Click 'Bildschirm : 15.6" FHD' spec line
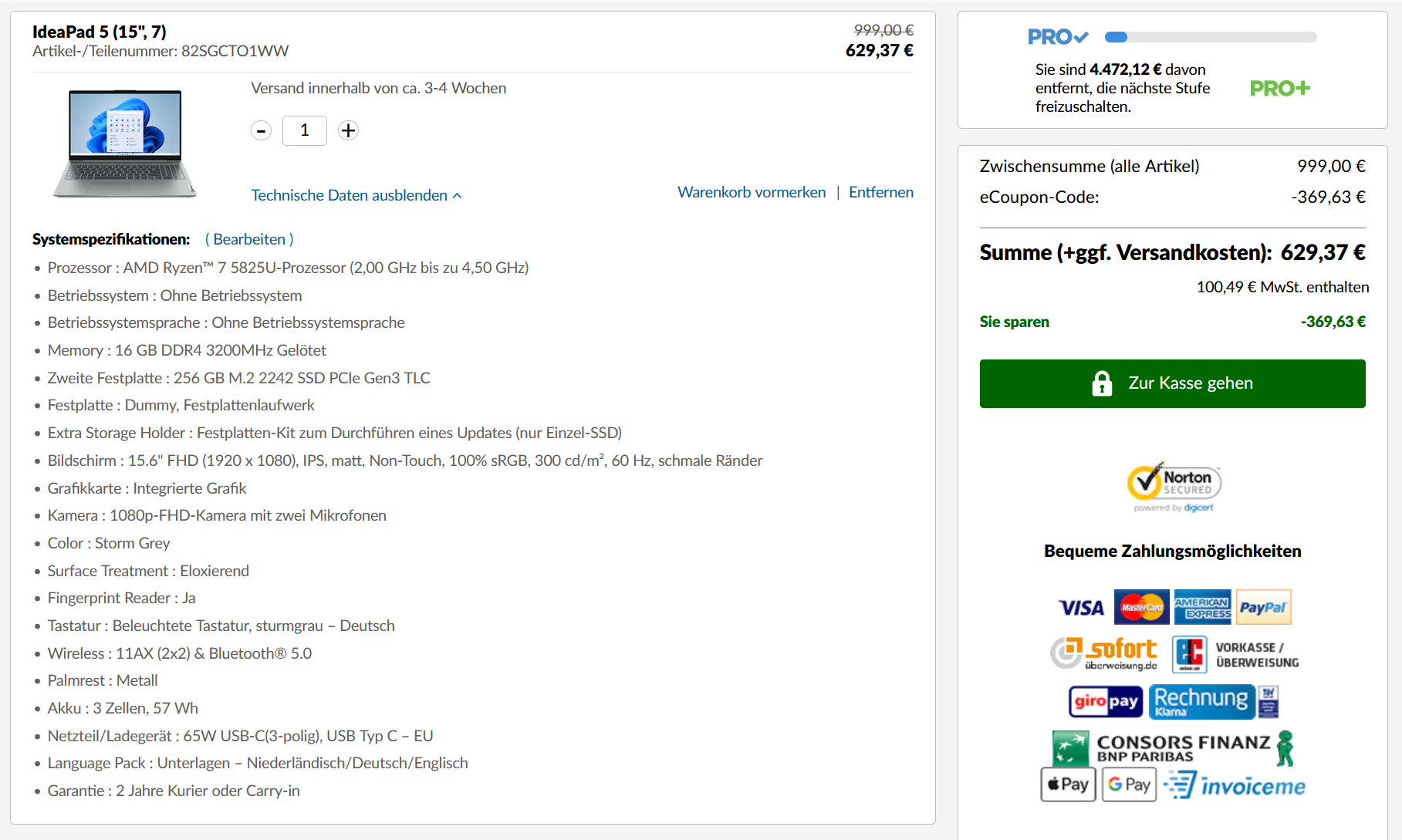1402x840 pixels. point(404,460)
